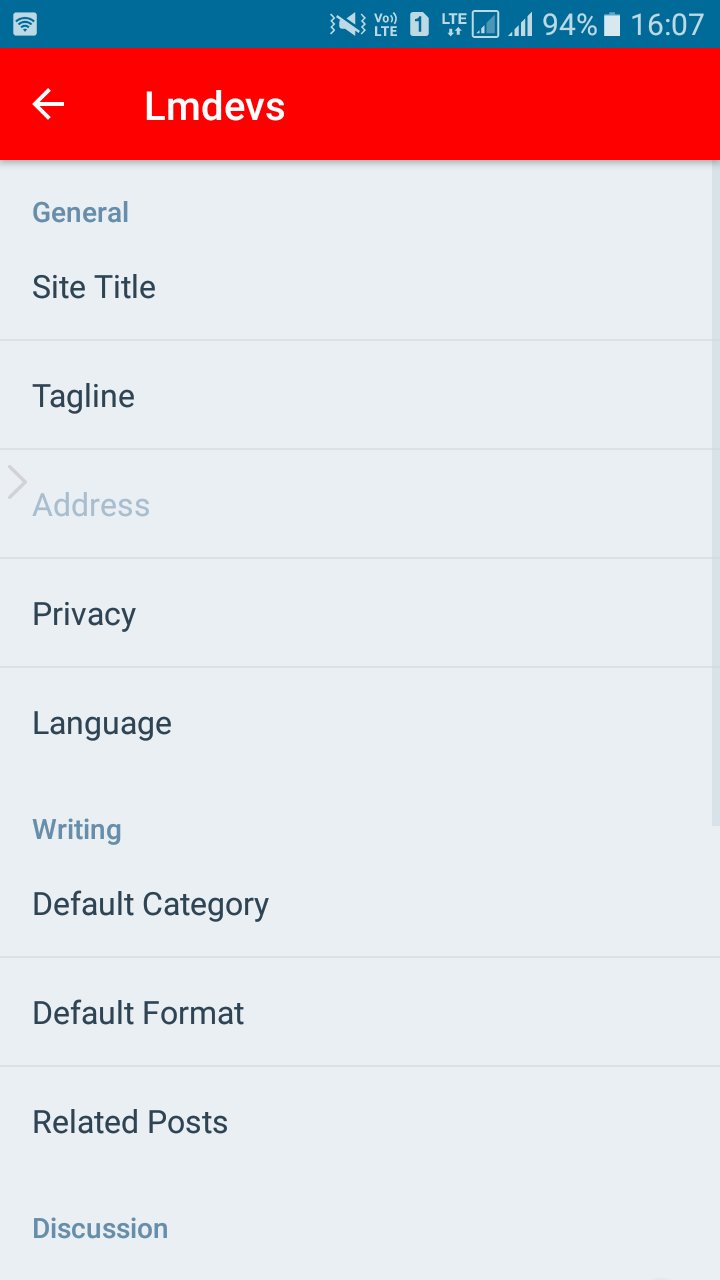The height and width of the screenshot is (1280, 720).
Task: Choose the Default Category setting
Action: 360,904
